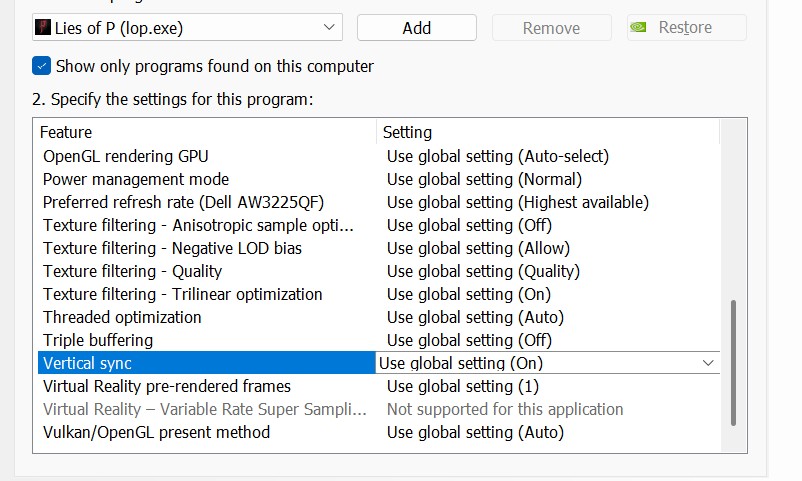The width and height of the screenshot is (802, 481).
Task: Uncheck Show only programs found on this computer
Action: coord(41,66)
